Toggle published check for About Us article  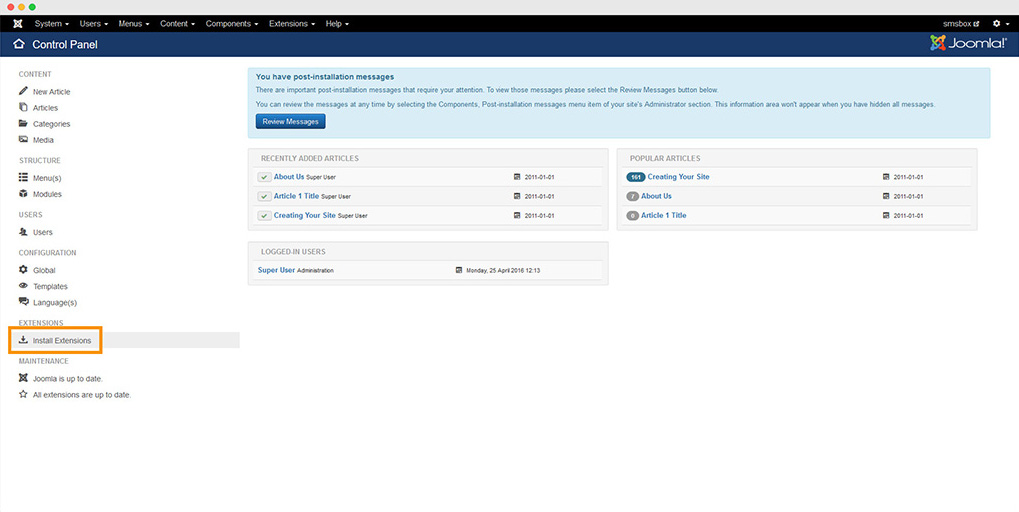click(264, 177)
